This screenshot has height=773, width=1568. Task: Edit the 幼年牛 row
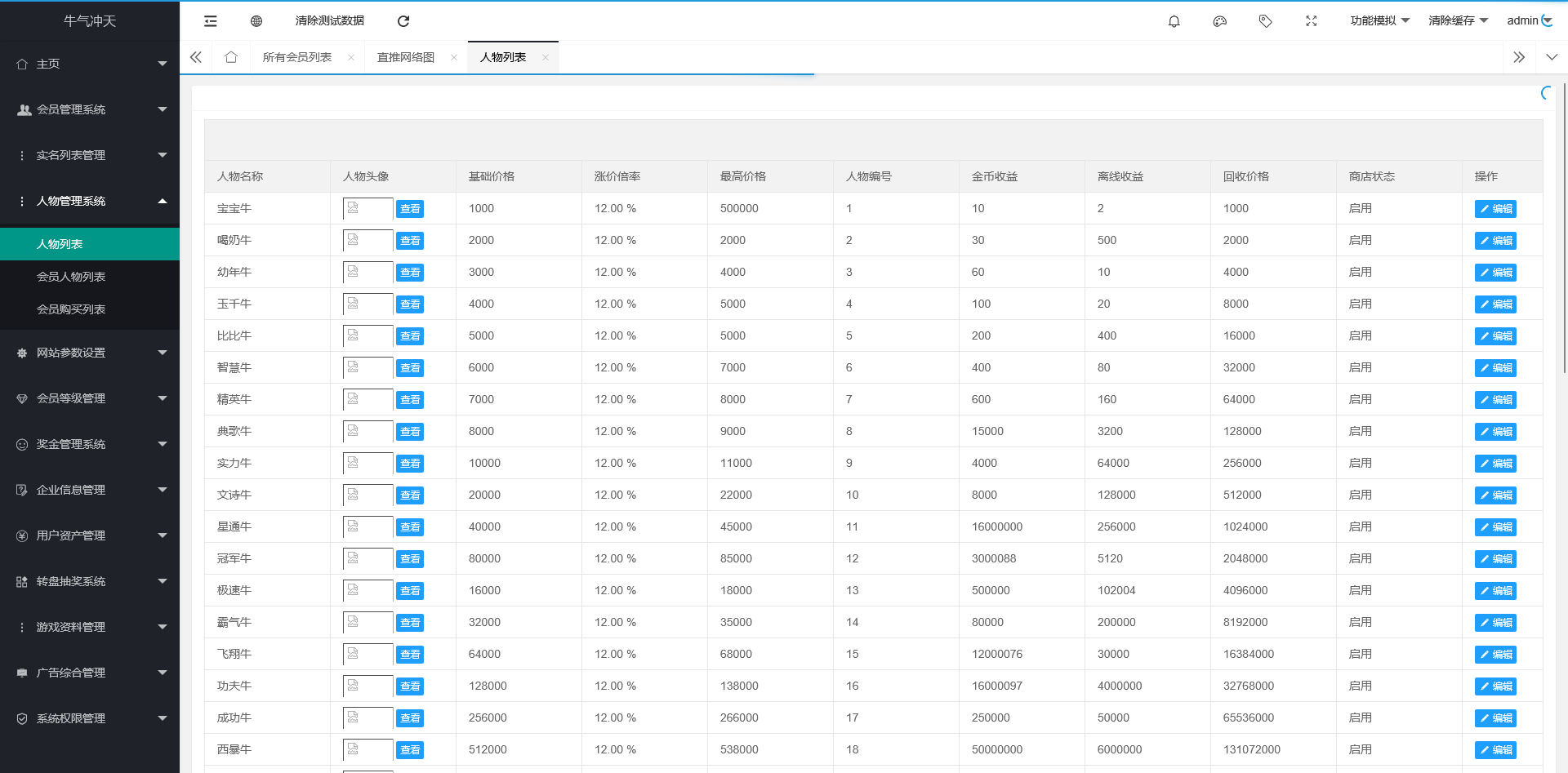pos(1495,273)
